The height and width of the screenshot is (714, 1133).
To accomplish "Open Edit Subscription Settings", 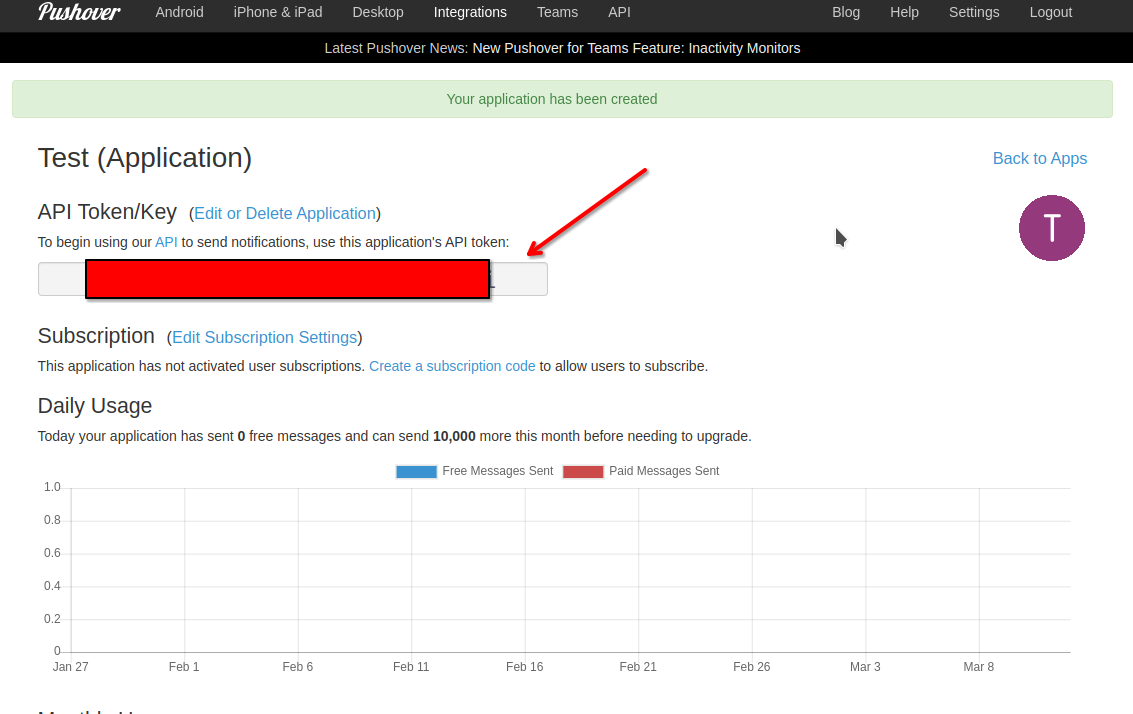I will click(264, 337).
